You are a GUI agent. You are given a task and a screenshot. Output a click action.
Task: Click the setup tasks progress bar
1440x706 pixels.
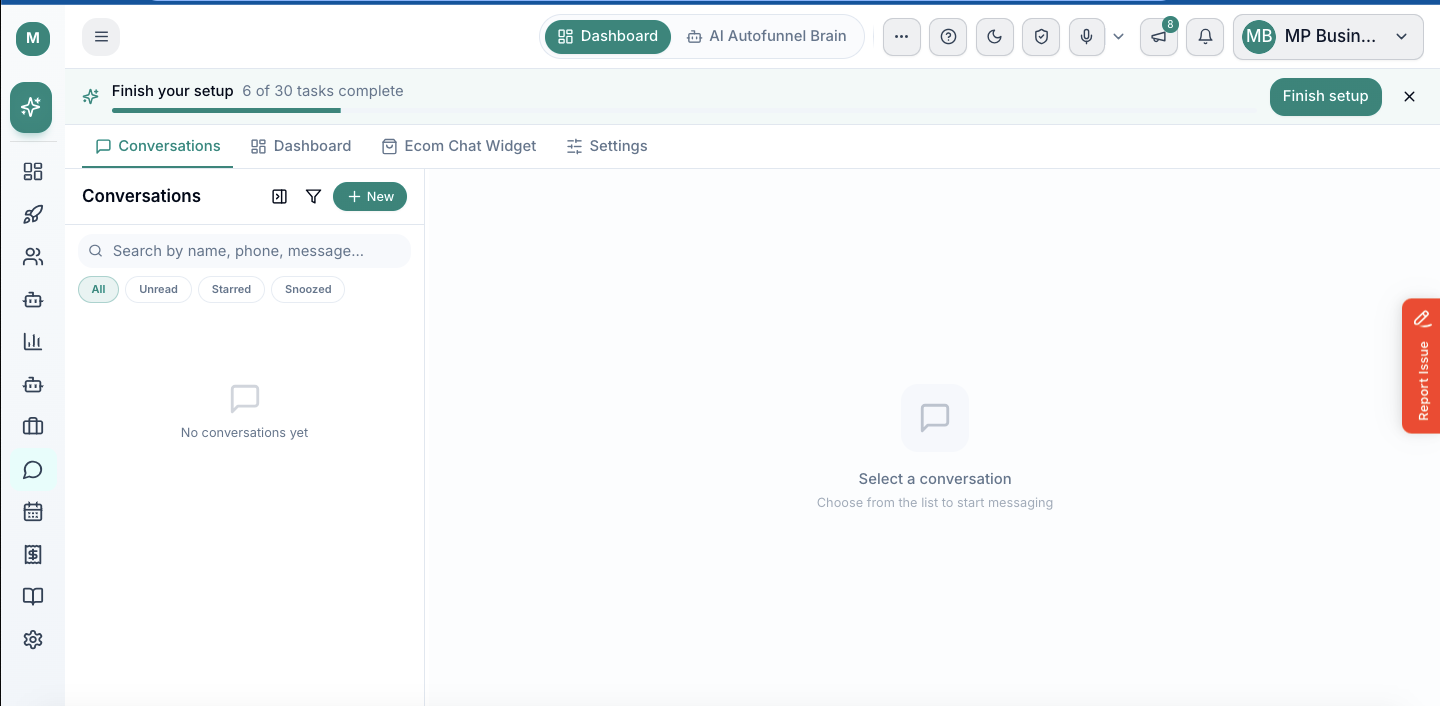[x=684, y=110]
